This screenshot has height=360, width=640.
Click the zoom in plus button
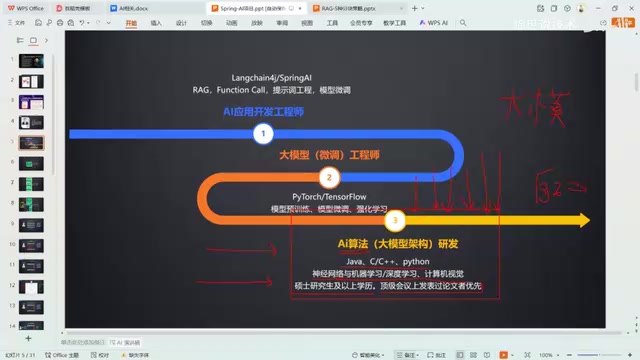pos(630,355)
